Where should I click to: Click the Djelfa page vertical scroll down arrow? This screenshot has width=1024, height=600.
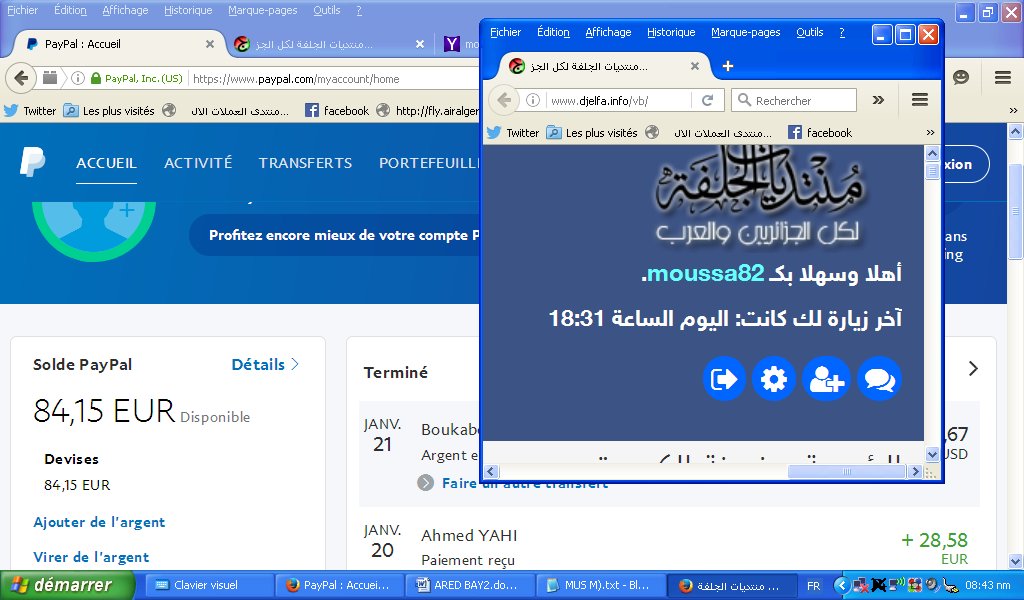point(932,454)
